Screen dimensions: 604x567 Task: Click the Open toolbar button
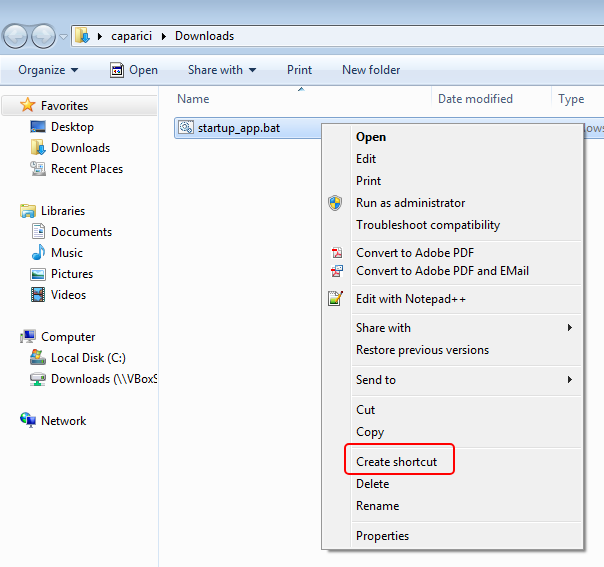[x=134, y=70]
